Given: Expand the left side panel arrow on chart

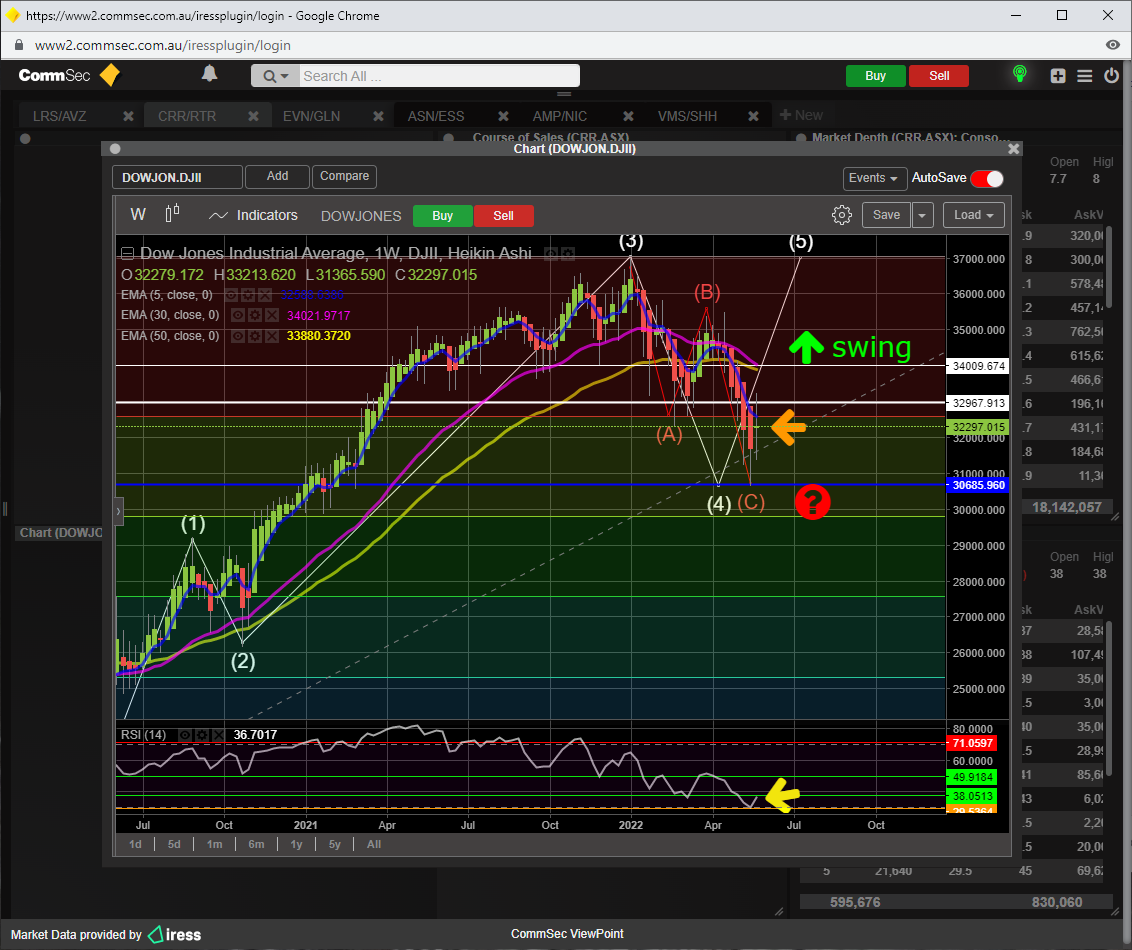Looking at the screenshot, I should tap(118, 512).
